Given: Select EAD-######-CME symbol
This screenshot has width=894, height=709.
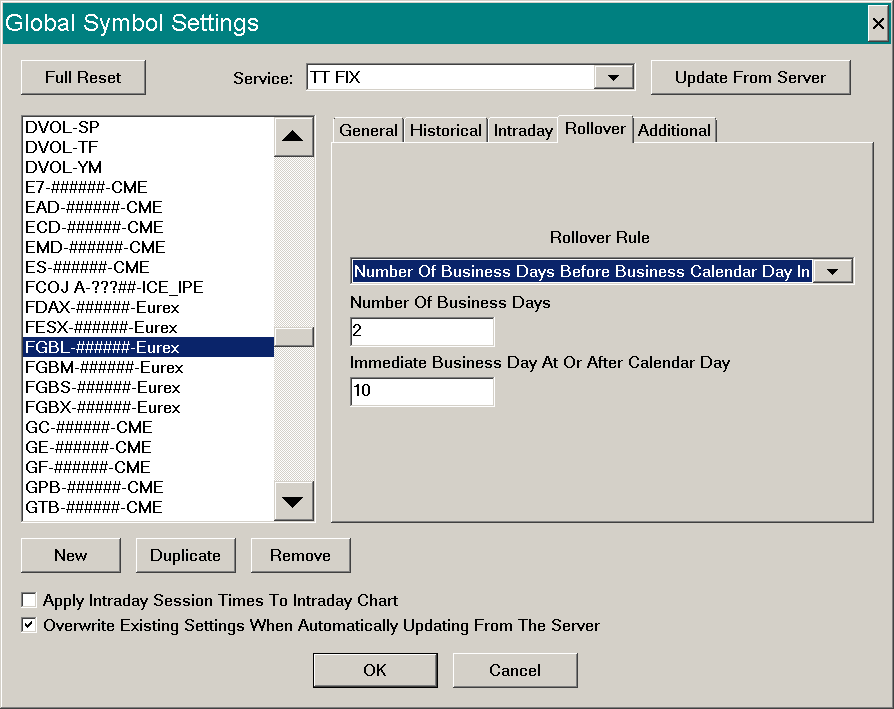Looking at the screenshot, I should click(148, 207).
